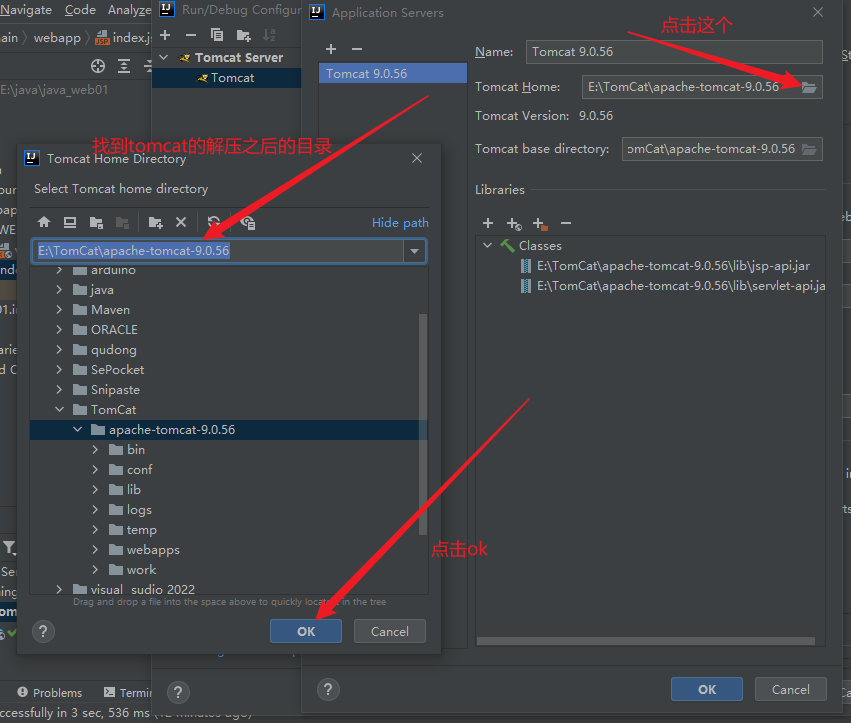Click the New Folder icon in file chooser
Screen dimensions: 851x723
pyautogui.click(x=155, y=222)
